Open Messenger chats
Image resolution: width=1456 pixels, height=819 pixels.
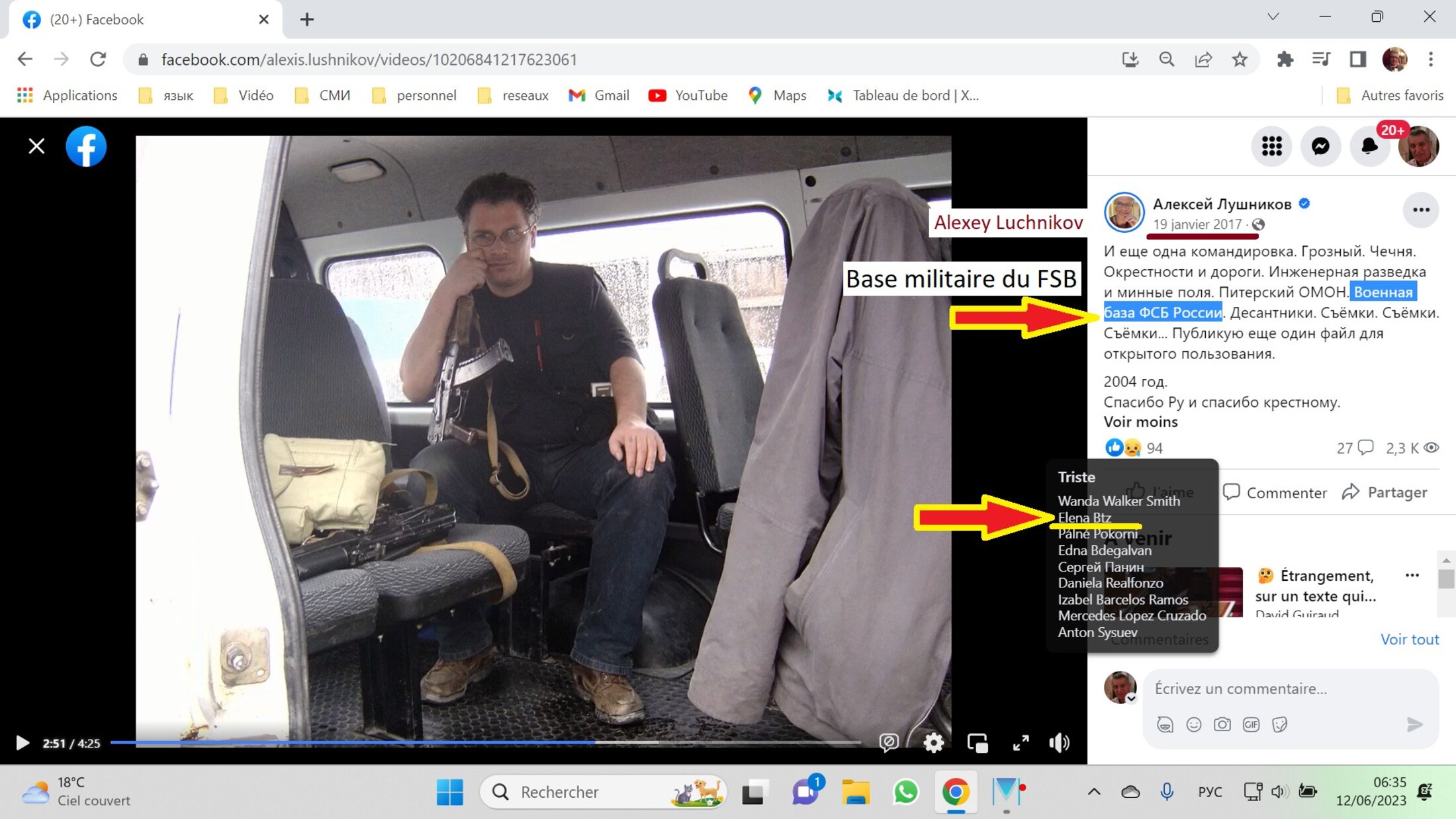1320,146
